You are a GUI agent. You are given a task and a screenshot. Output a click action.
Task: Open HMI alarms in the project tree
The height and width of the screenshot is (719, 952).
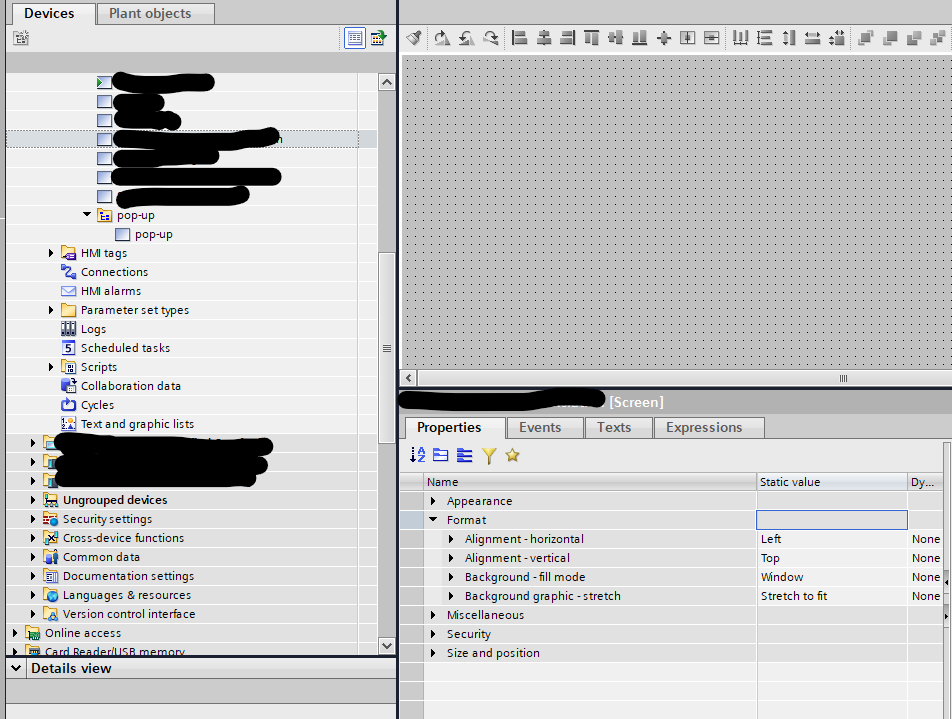coord(110,291)
